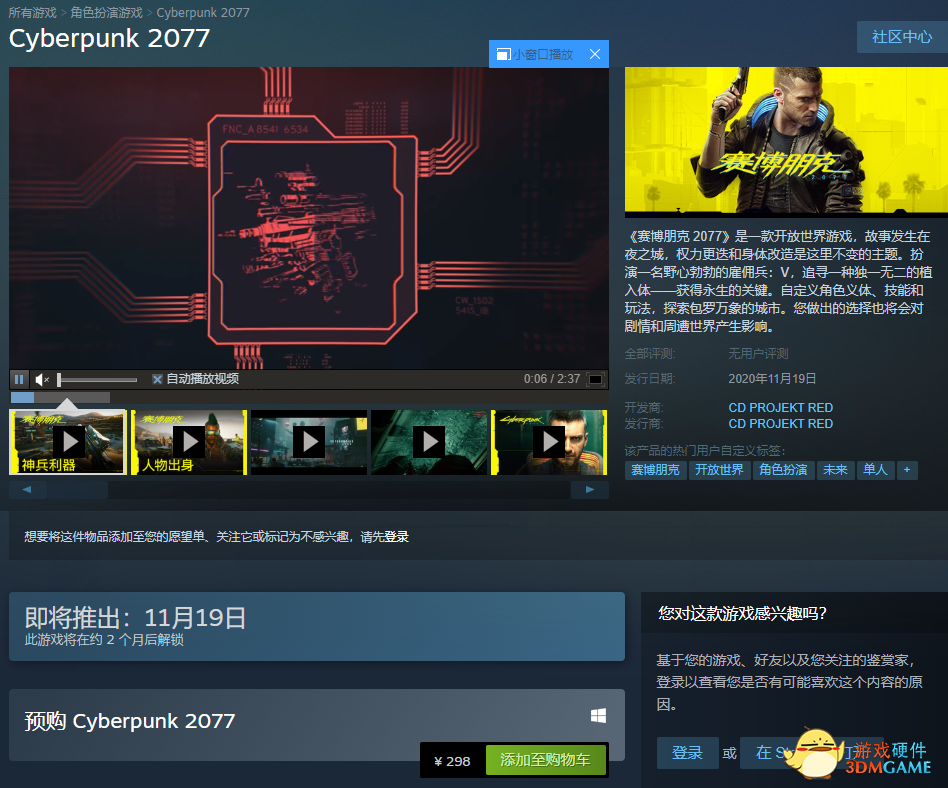Open 角色扮演游戏 breadcrumb link
Viewport: 948px width, 788px height.
106,13
